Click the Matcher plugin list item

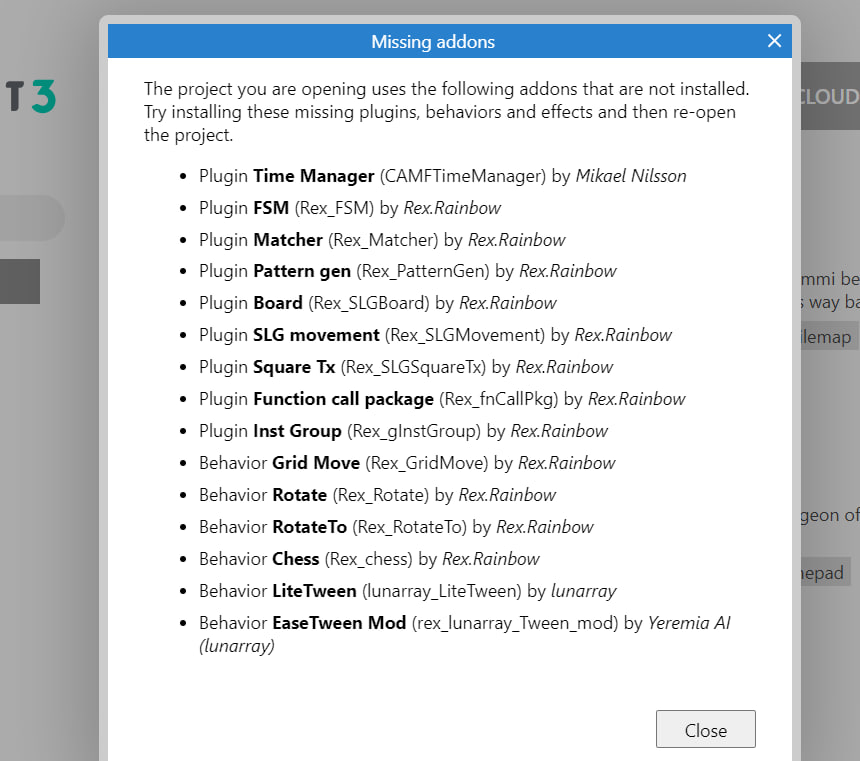382,240
